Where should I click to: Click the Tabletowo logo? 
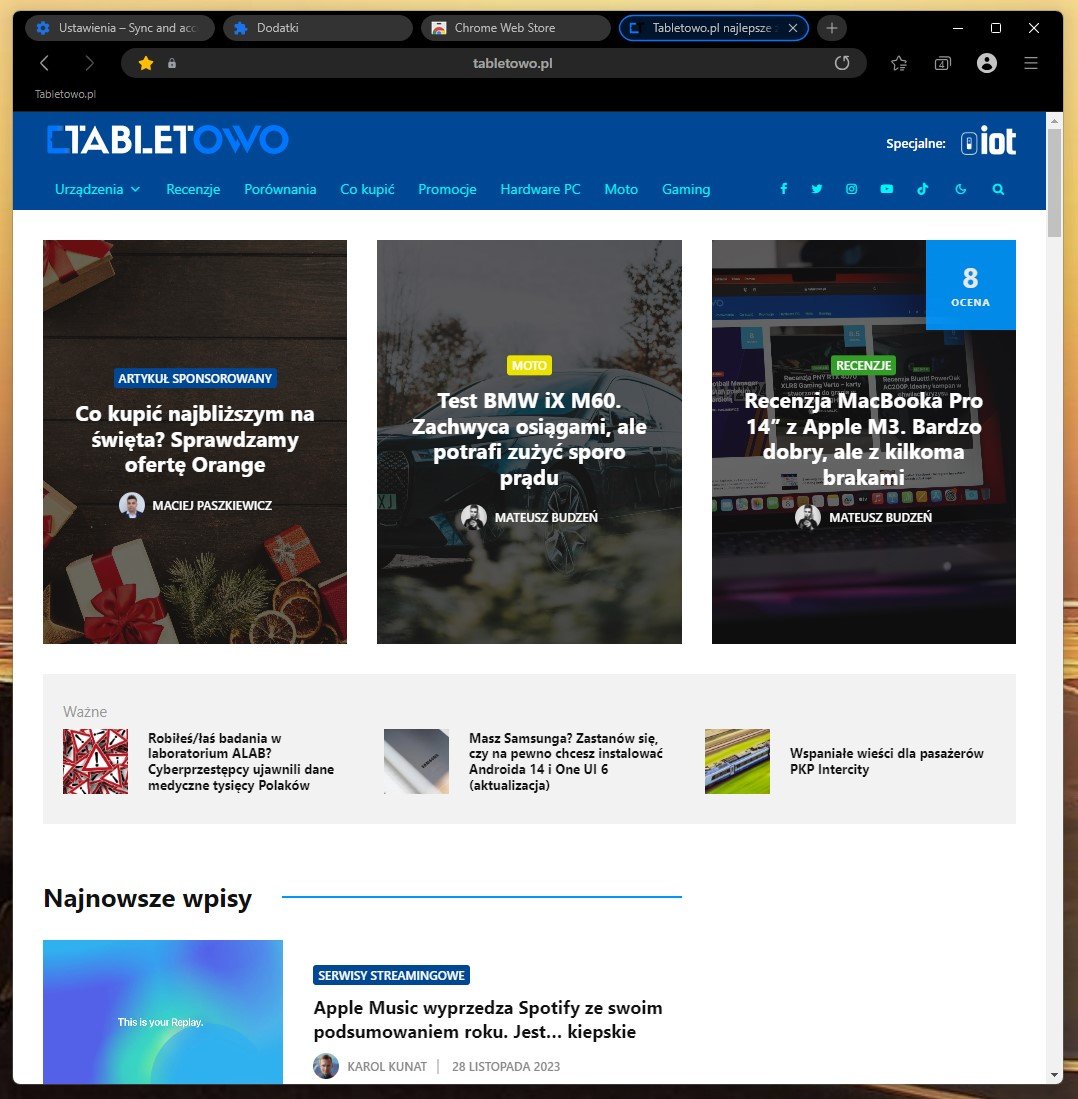tap(168, 139)
